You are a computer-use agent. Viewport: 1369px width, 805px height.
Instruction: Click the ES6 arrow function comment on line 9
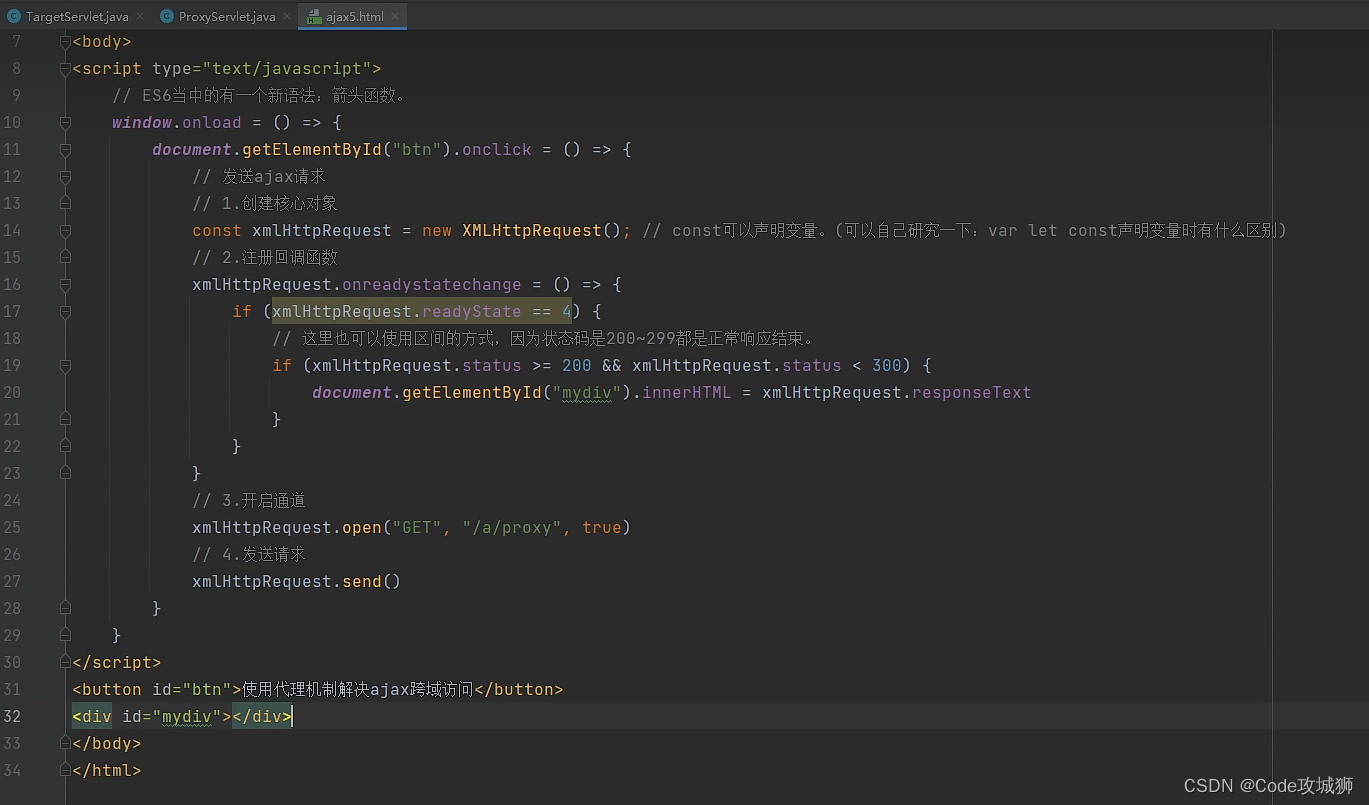point(259,96)
